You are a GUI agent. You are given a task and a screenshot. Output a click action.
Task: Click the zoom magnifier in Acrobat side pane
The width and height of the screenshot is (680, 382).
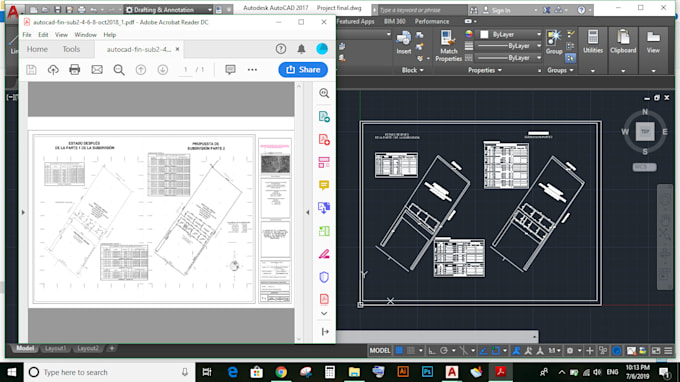(x=324, y=94)
